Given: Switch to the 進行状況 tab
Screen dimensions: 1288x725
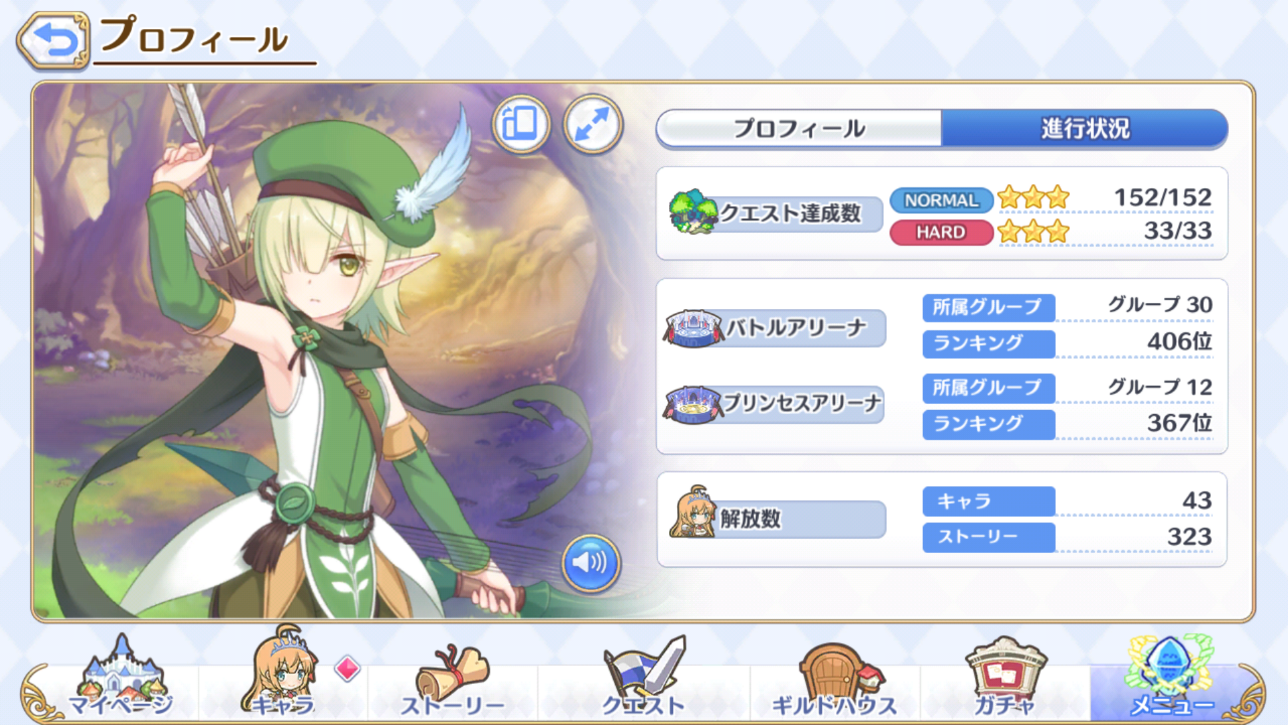Looking at the screenshot, I should (1085, 129).
